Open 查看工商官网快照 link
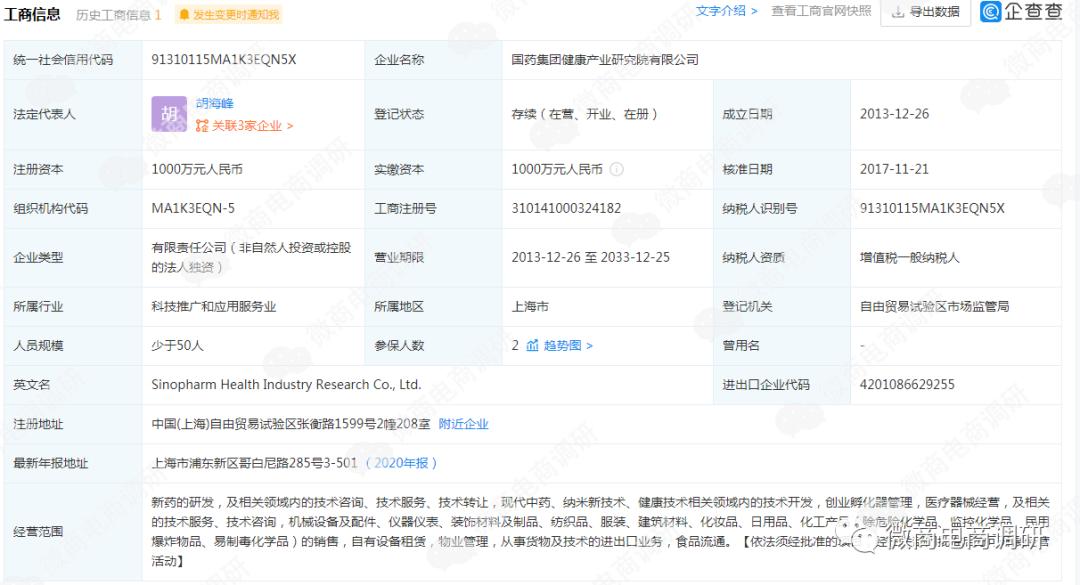Image resolution: width=1080 pixels, height=585 pixels. [x=821, y=11]
